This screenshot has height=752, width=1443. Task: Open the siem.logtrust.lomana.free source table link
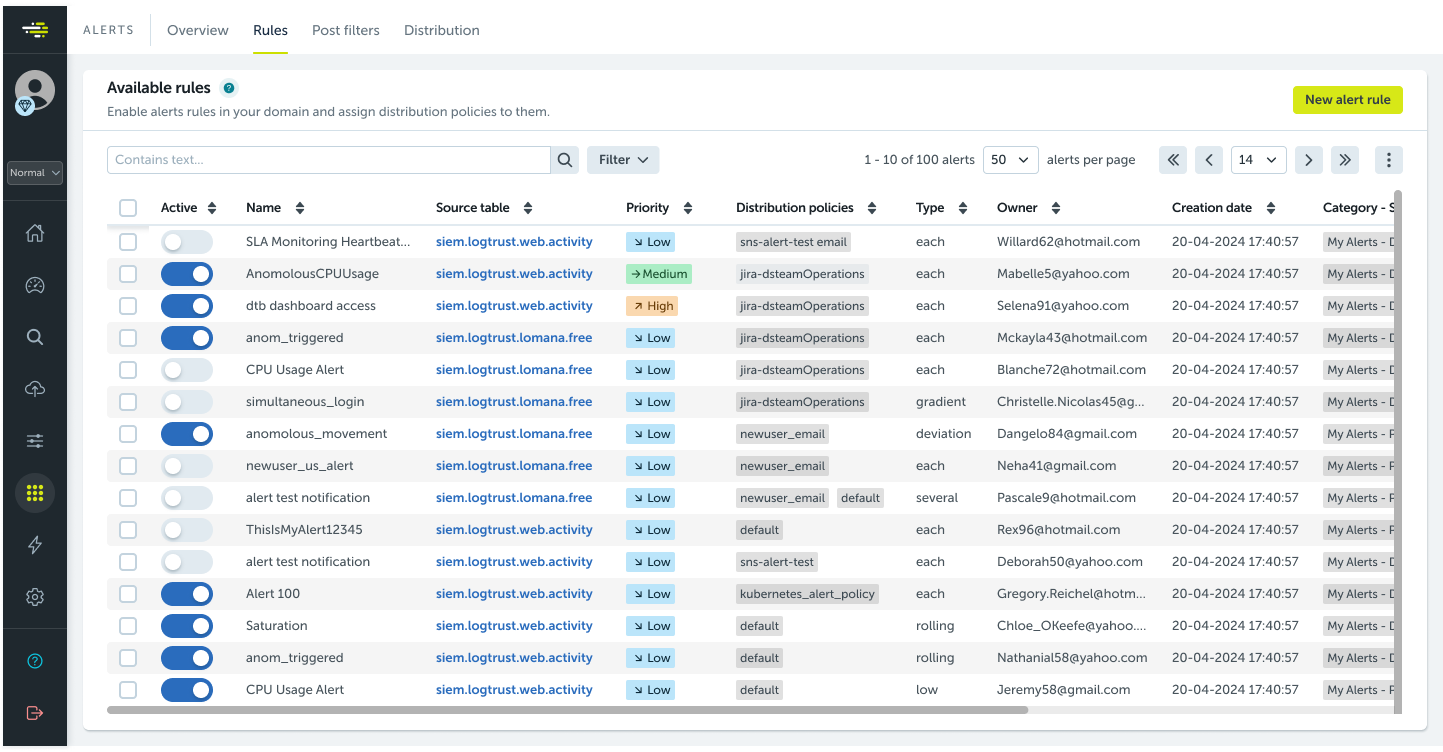pos(514,337)
